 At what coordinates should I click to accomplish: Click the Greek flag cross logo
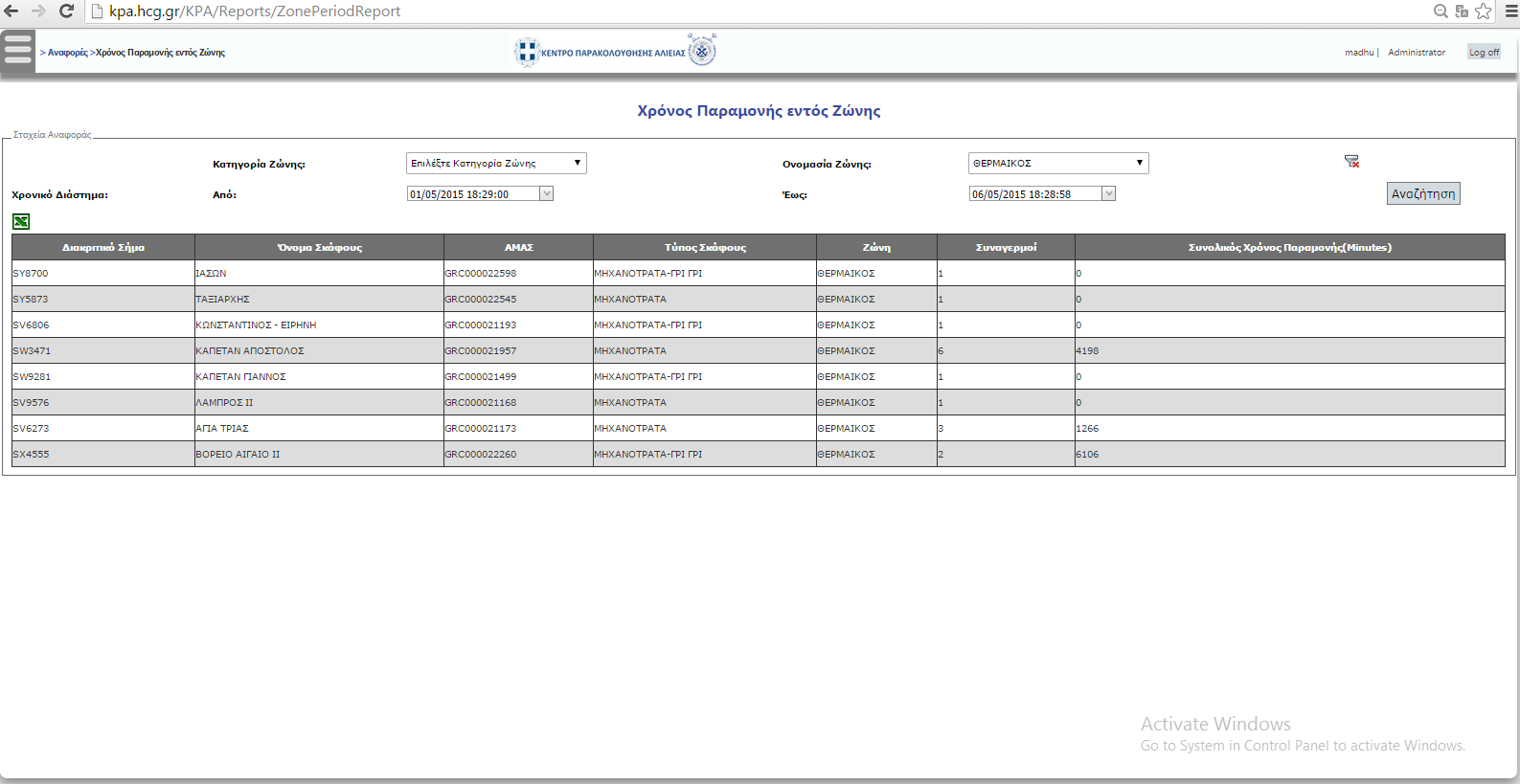click(x=527, y=52)
